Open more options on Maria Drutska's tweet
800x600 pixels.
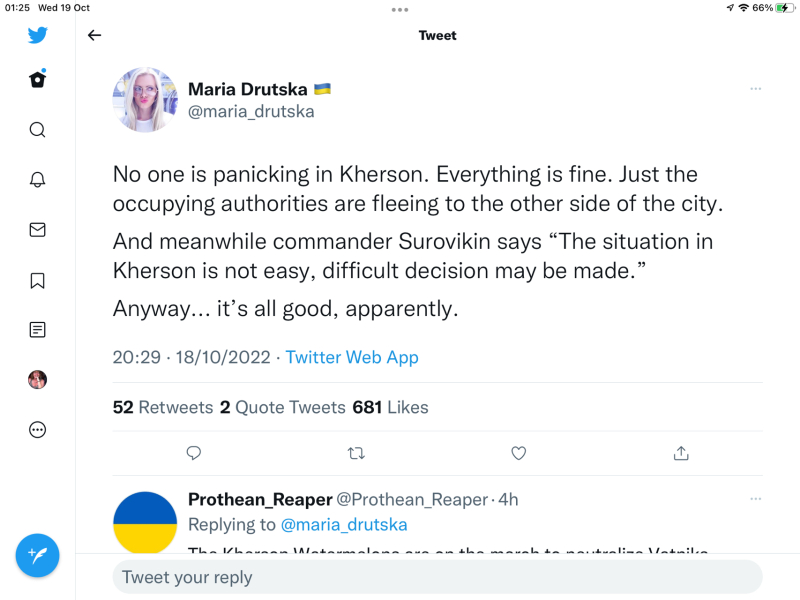[756, 88]
